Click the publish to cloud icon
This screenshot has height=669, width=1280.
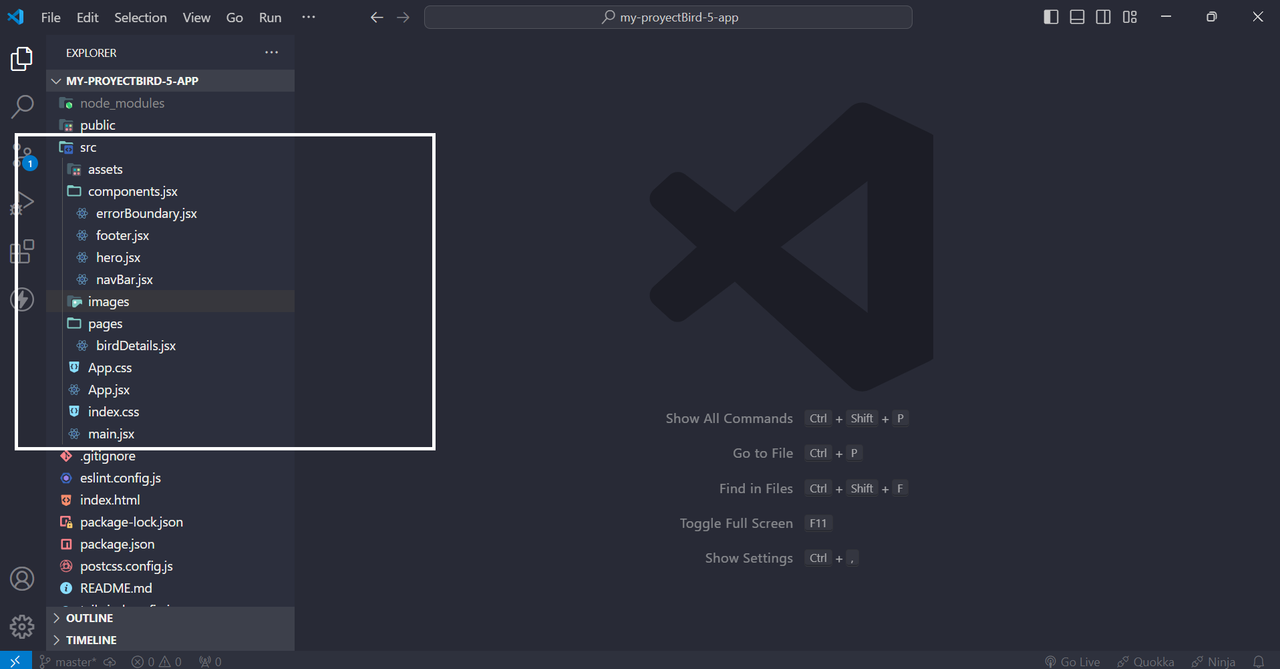click(x=110, y=661)
